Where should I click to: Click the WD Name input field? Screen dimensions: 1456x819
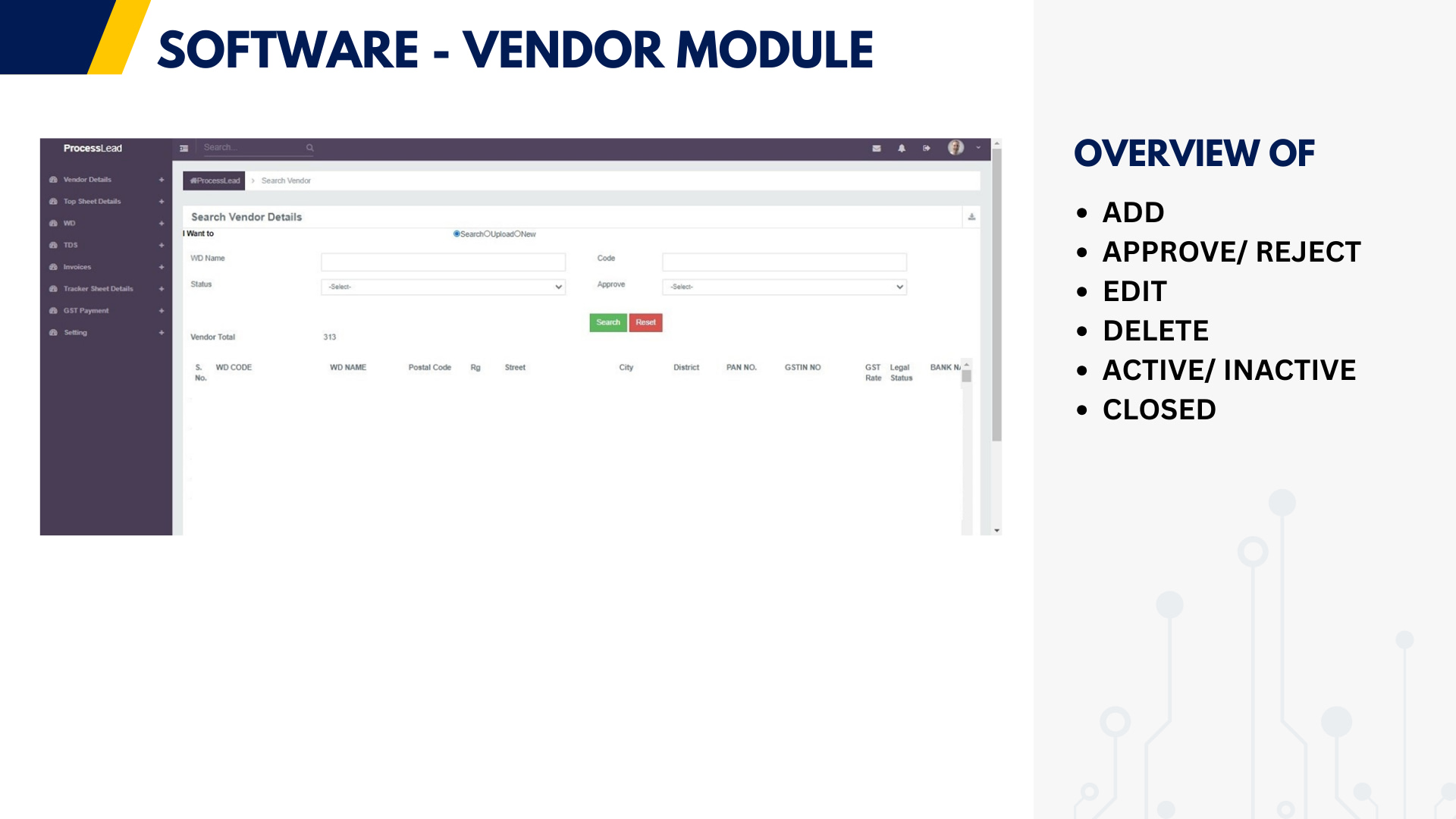click(x=444, y=262)
